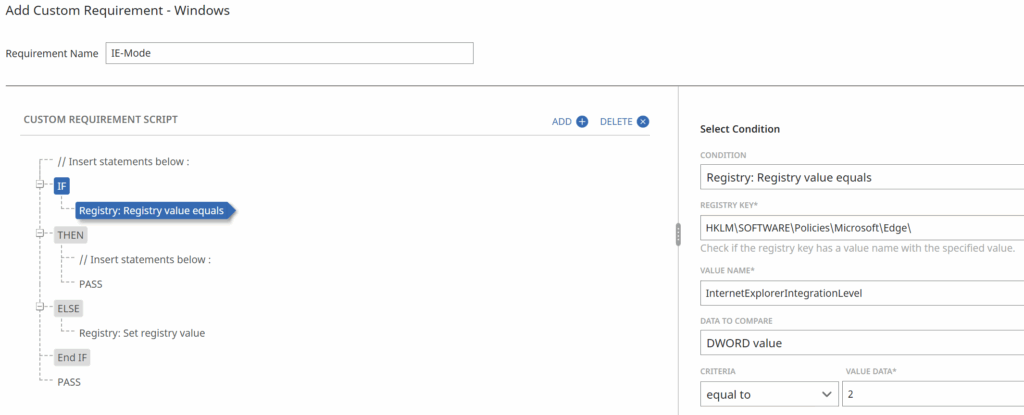Screen dimensions: 1024x415
Task: Select 'Registry: Set registry value' statement
Action: pyautogui.click(x=148, y=333)
